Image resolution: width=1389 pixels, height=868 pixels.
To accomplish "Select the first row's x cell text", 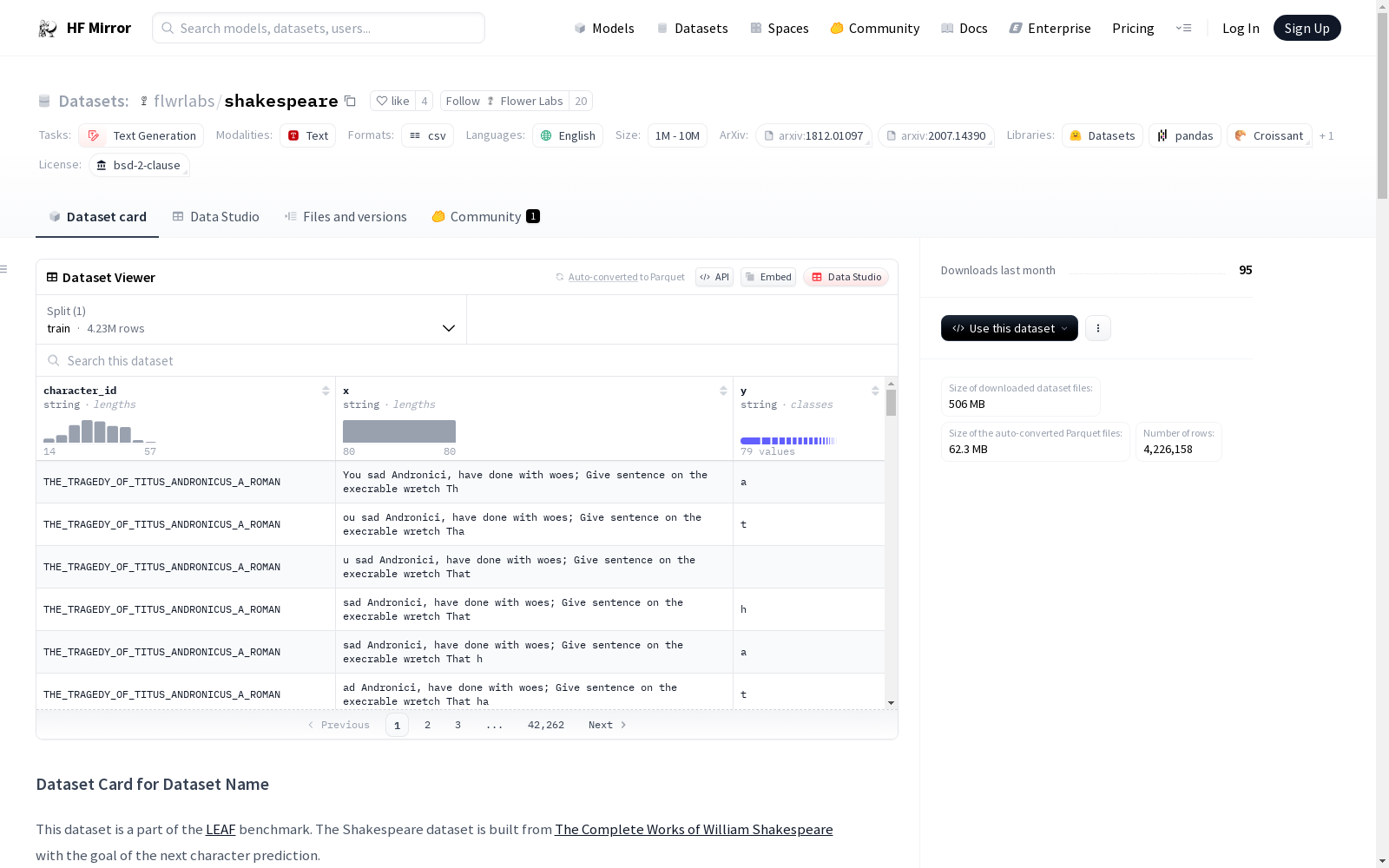I will click(525, 482).
